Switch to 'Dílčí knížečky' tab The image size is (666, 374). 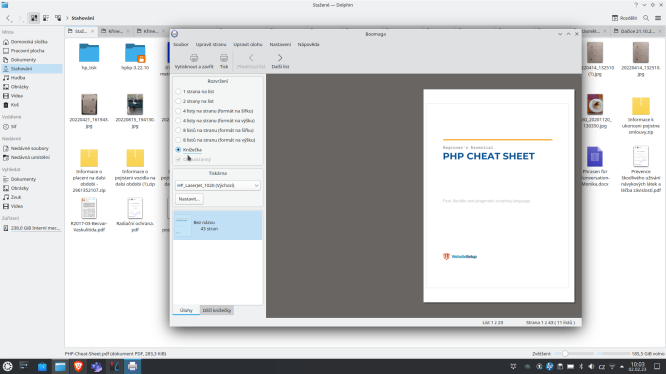(x=217, y=310)
